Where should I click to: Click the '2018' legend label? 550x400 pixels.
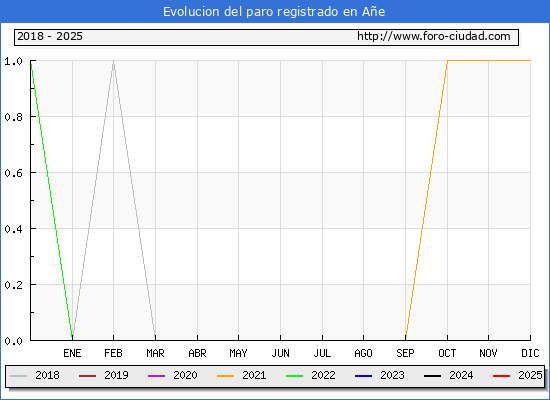47,375
